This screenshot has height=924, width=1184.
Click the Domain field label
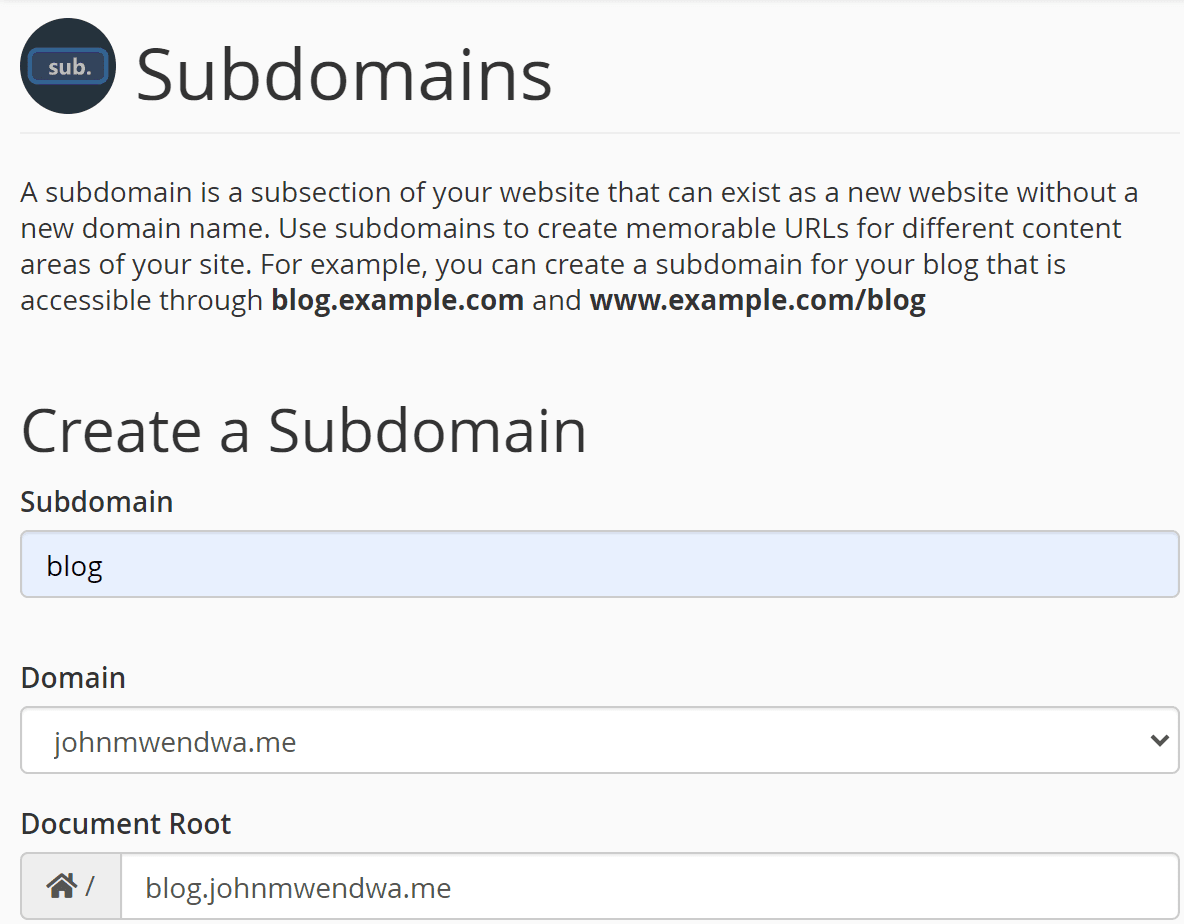pos(72,677)
